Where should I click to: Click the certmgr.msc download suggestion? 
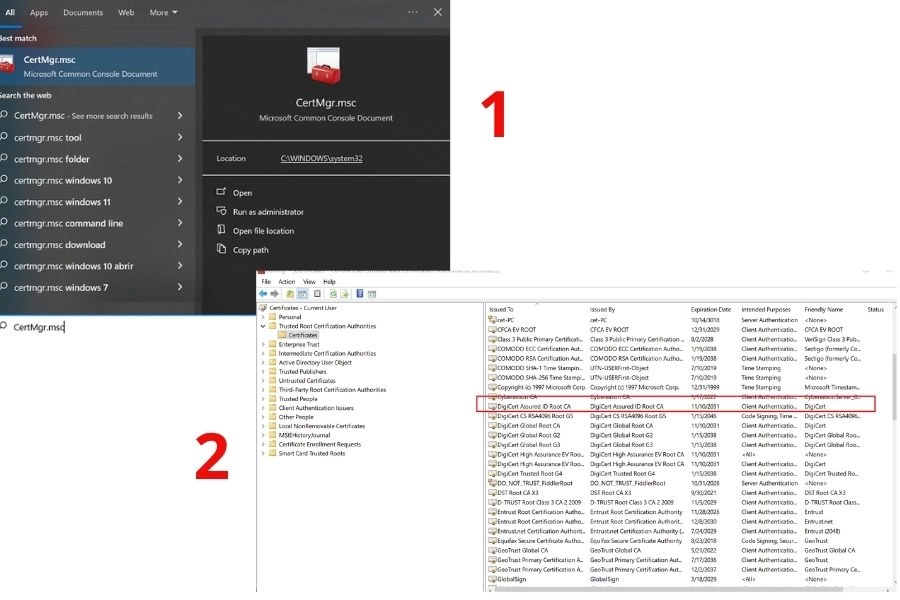(x=60, y=245)
